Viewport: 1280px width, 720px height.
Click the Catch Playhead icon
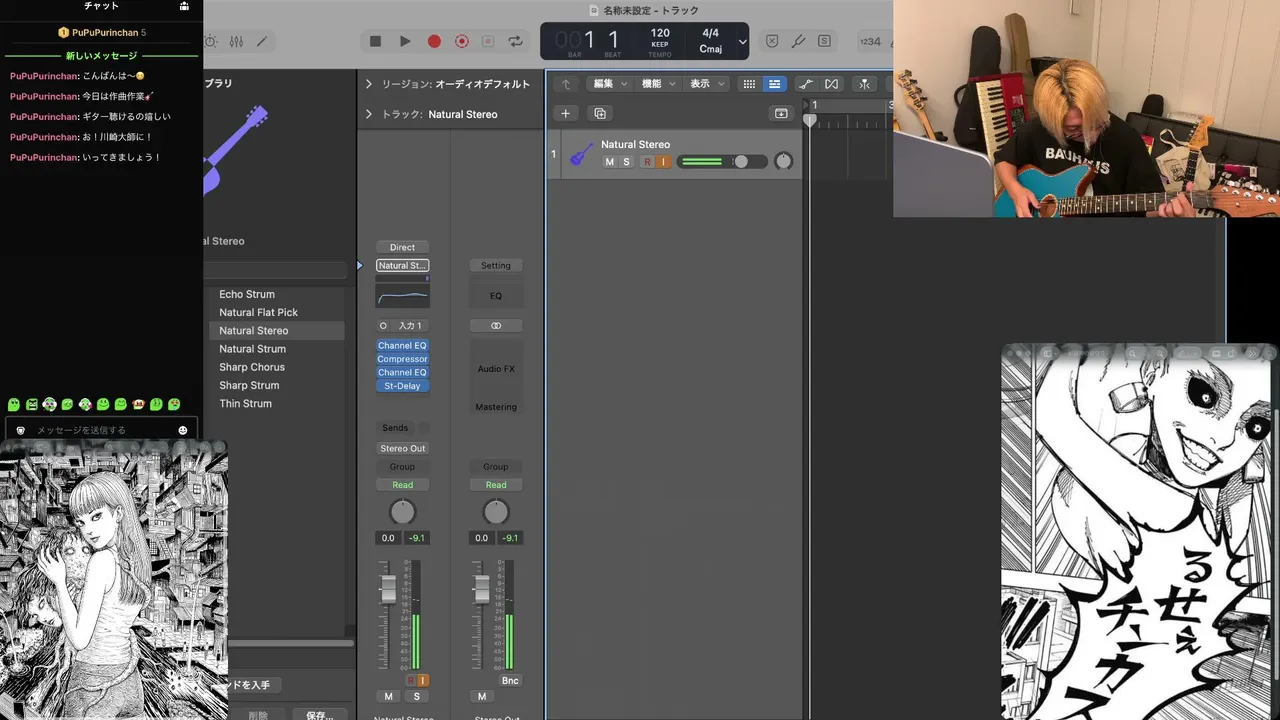pyautogui.click(x=864, y=84)
